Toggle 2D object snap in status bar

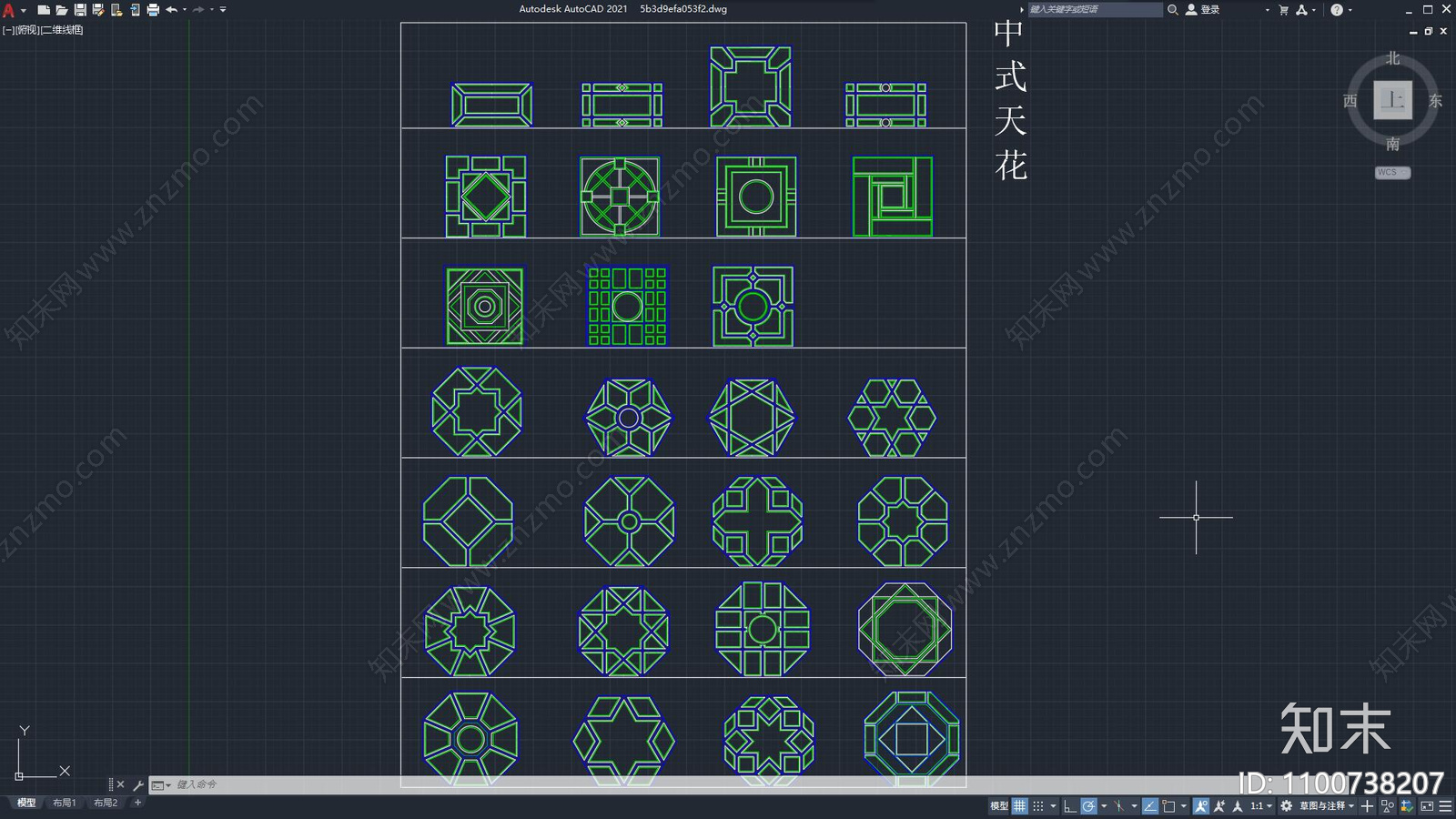pos(1168,805)
